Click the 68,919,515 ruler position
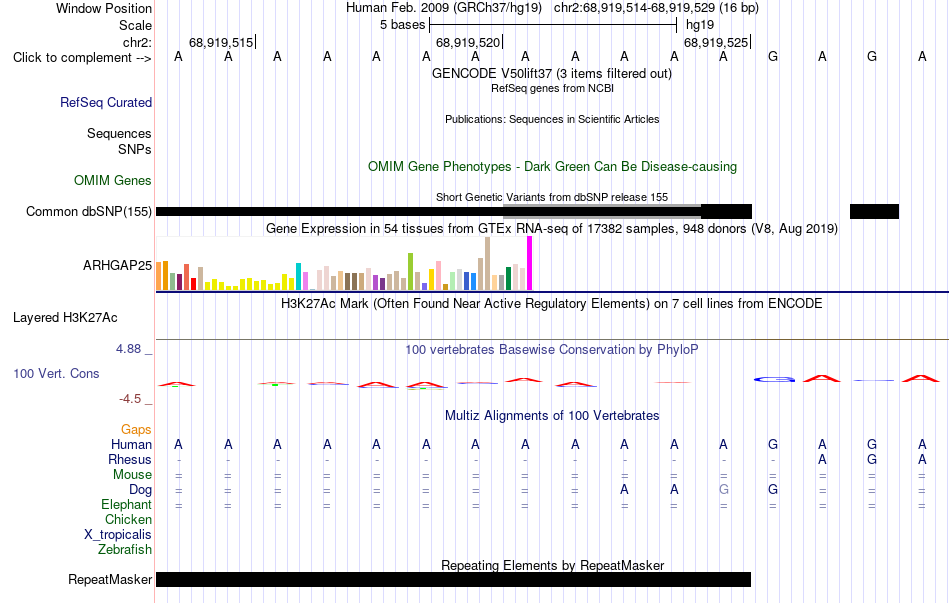Screen dimensions: 950x603 221,42
